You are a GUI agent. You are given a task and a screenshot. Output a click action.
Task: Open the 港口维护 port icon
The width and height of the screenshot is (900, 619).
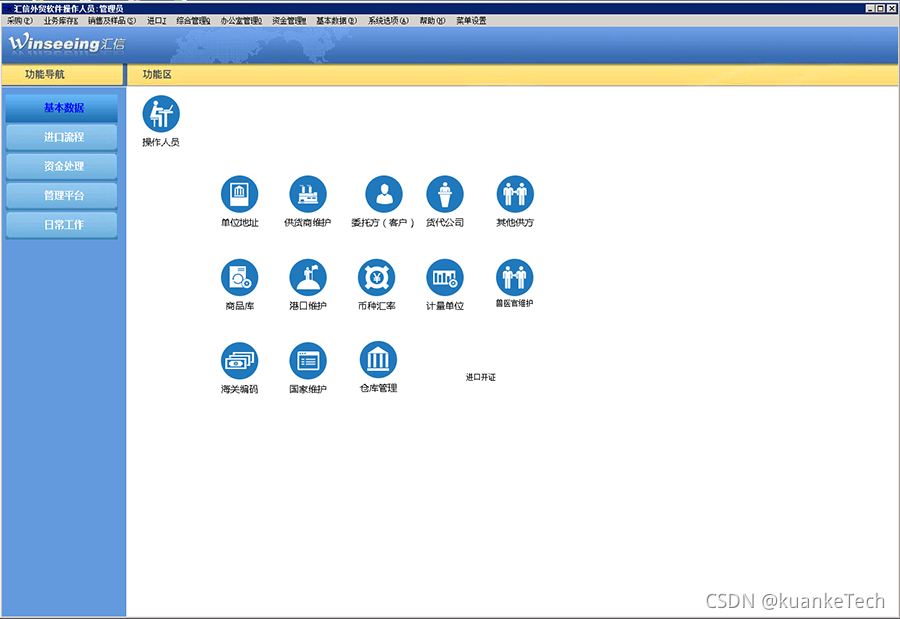[308, 277]
